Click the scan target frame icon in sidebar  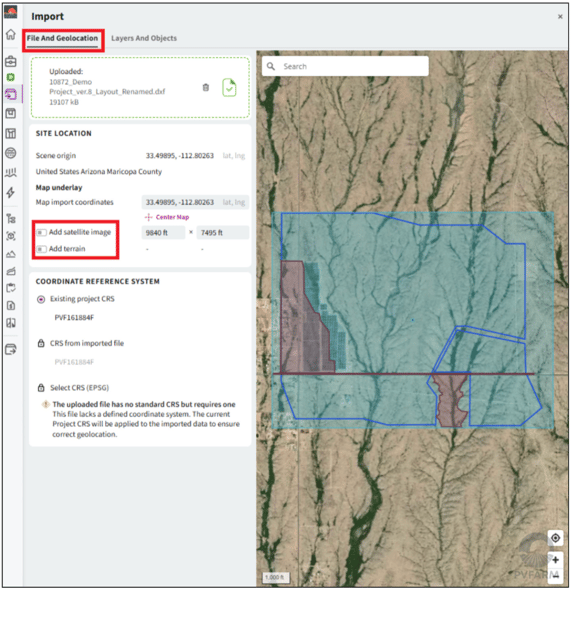pos(11,236)
